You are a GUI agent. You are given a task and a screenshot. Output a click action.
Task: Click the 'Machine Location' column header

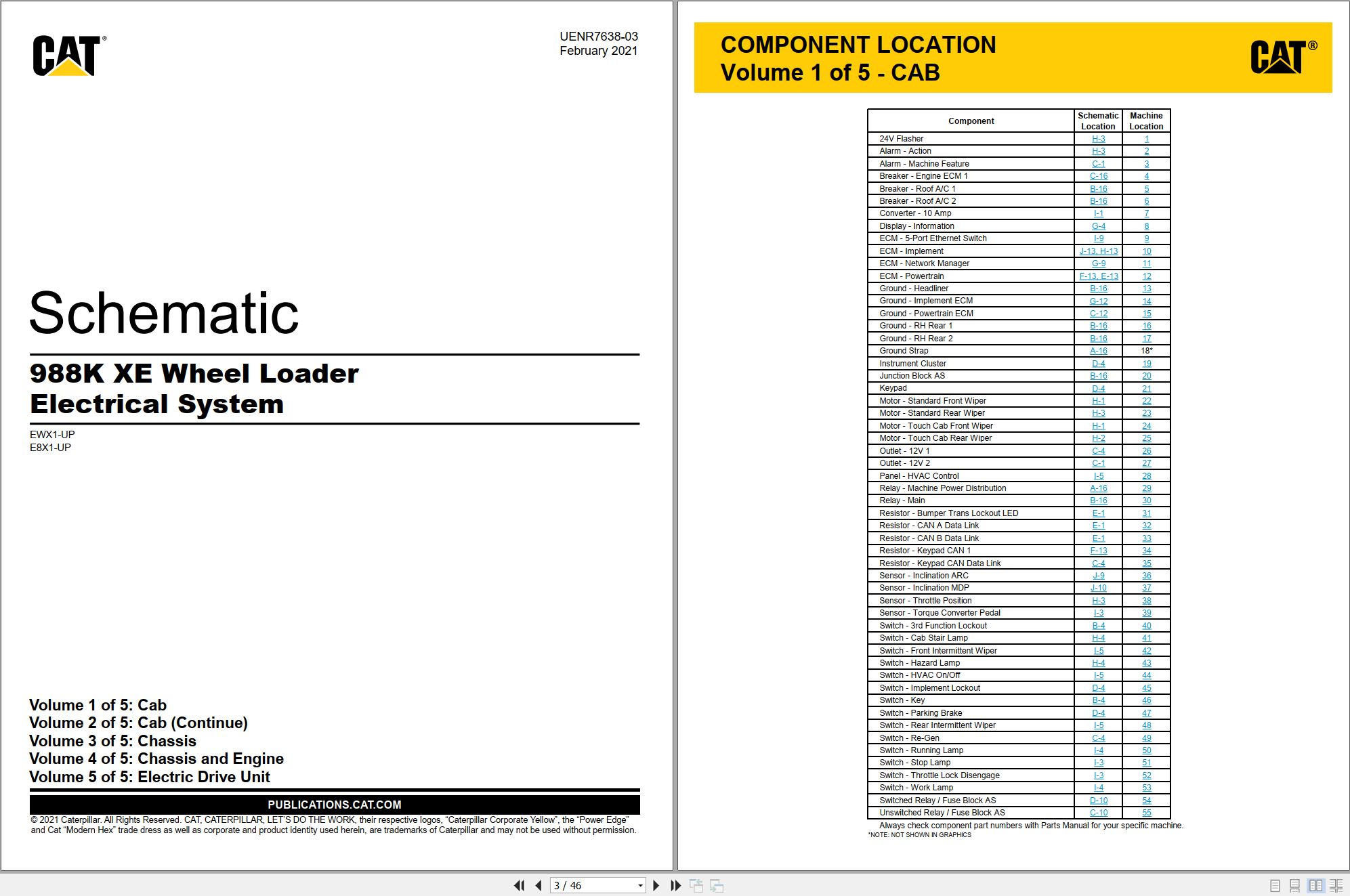[1146, 121]
